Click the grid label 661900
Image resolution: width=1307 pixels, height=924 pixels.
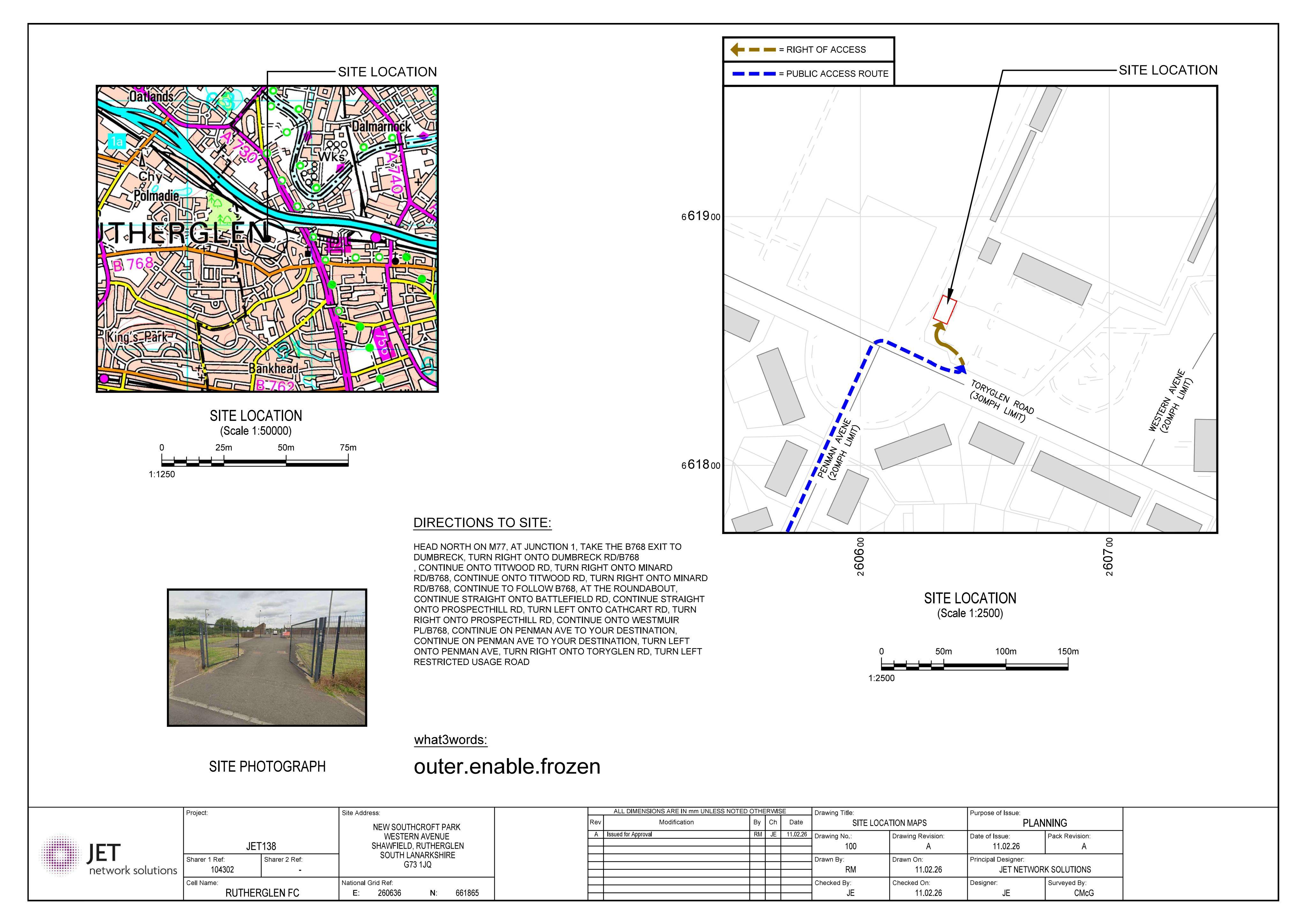point(701,216)
